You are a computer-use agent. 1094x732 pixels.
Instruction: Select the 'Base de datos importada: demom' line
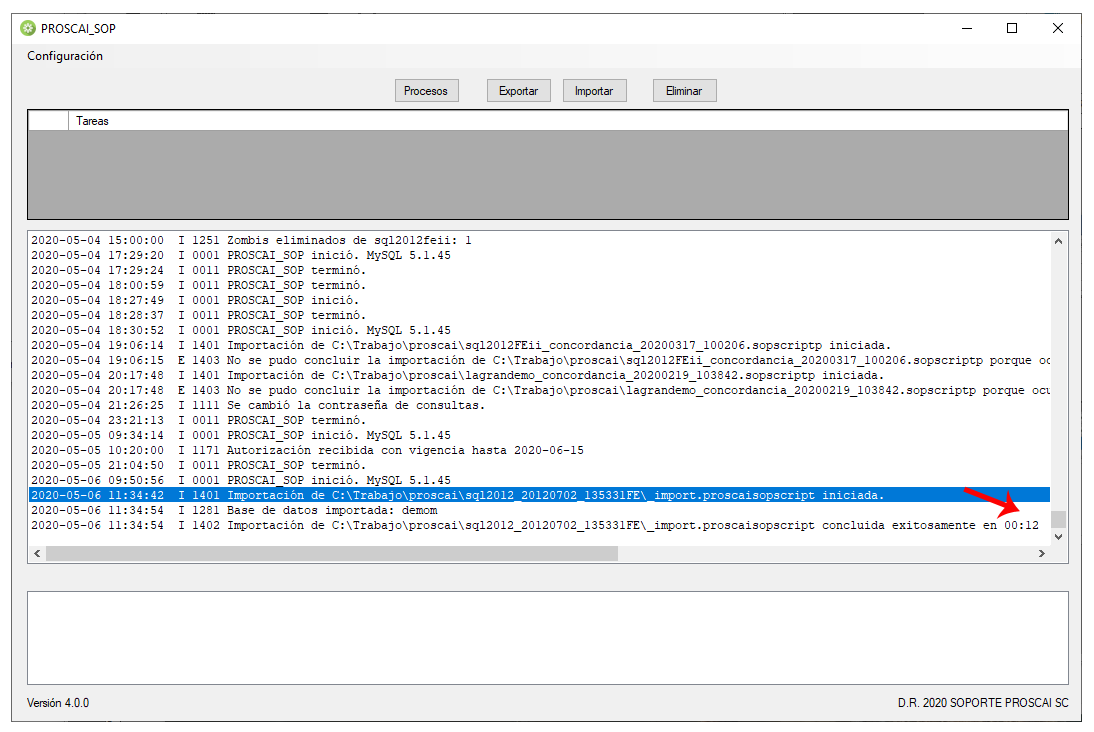539,510
